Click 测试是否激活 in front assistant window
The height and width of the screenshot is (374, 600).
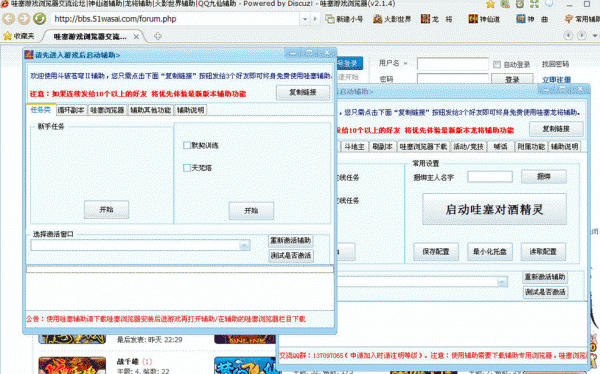290,256
